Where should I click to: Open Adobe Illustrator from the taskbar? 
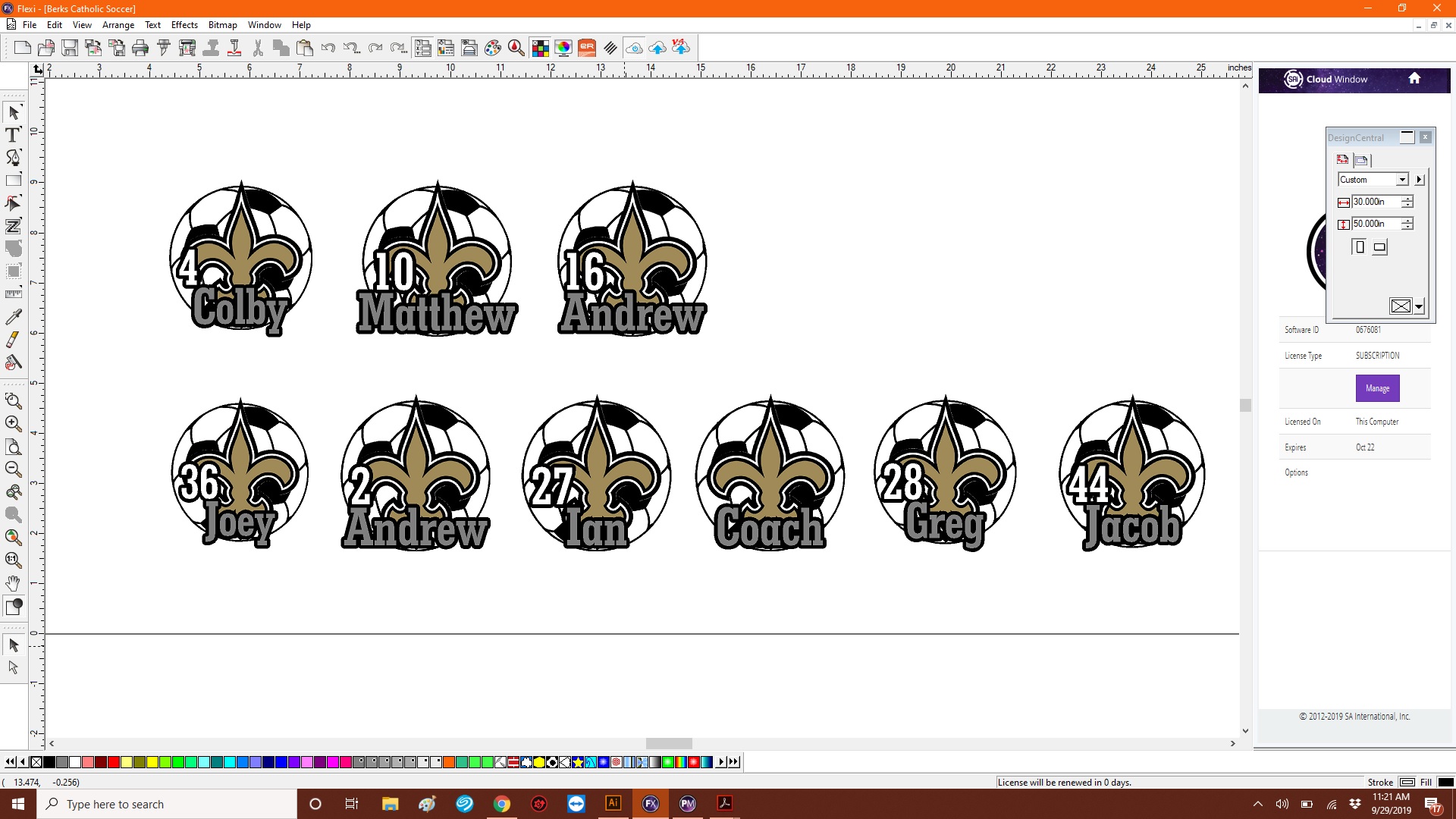[613, 804]
